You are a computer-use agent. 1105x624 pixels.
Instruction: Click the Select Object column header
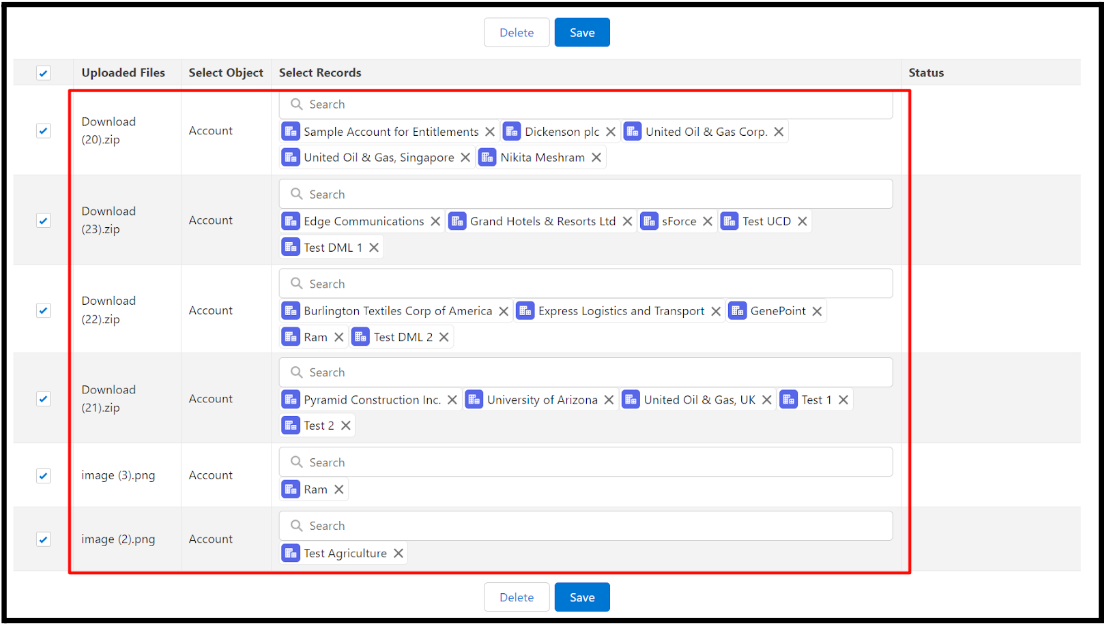(226, 73)
